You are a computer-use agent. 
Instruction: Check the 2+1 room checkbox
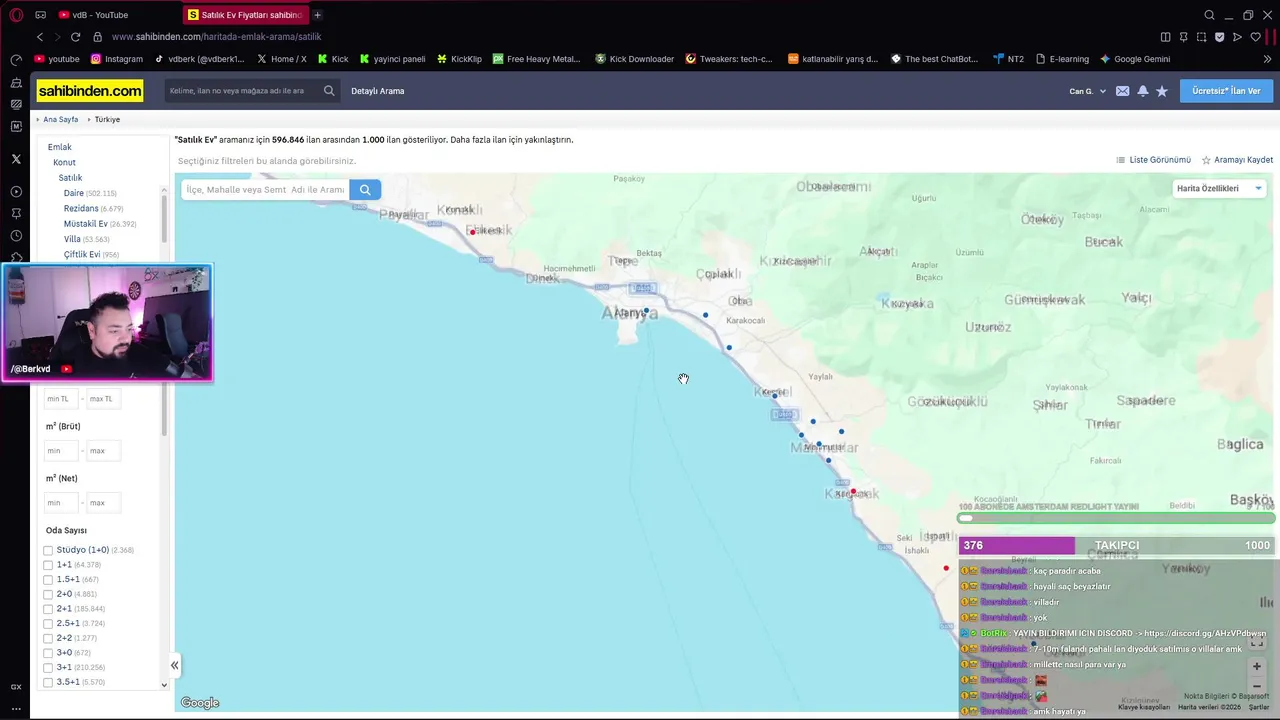click(x=48, y=609)
